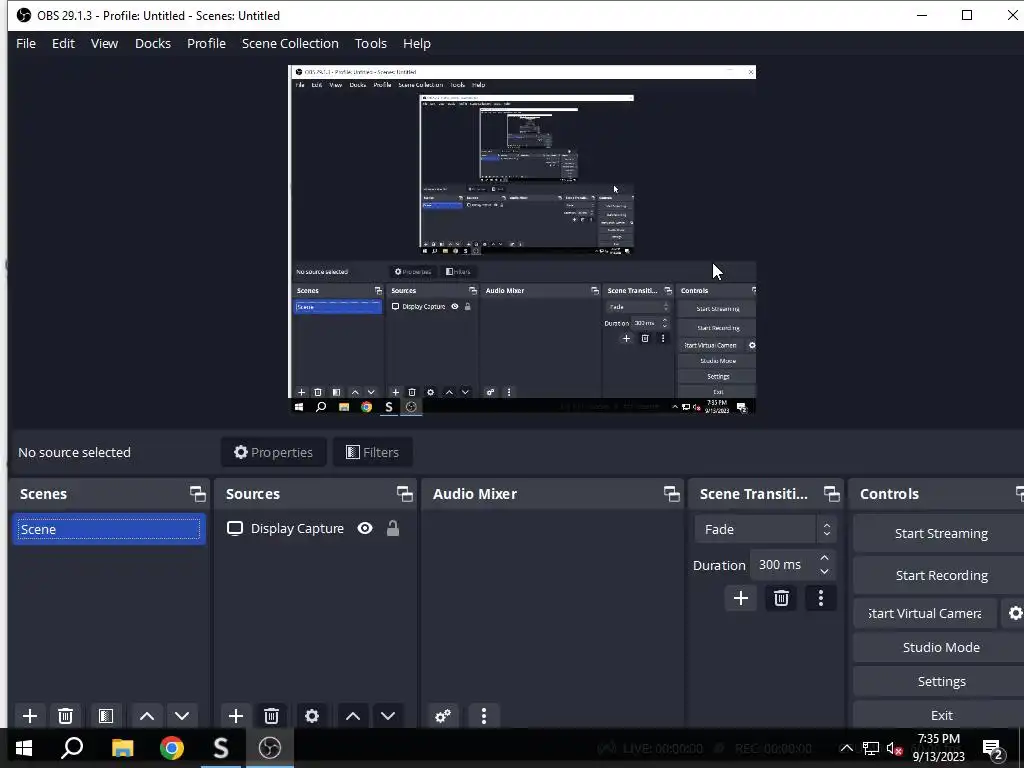This screenshot has width=1024, height=768.
Task: Add a new source with plus icon
Action: point(236,716)
